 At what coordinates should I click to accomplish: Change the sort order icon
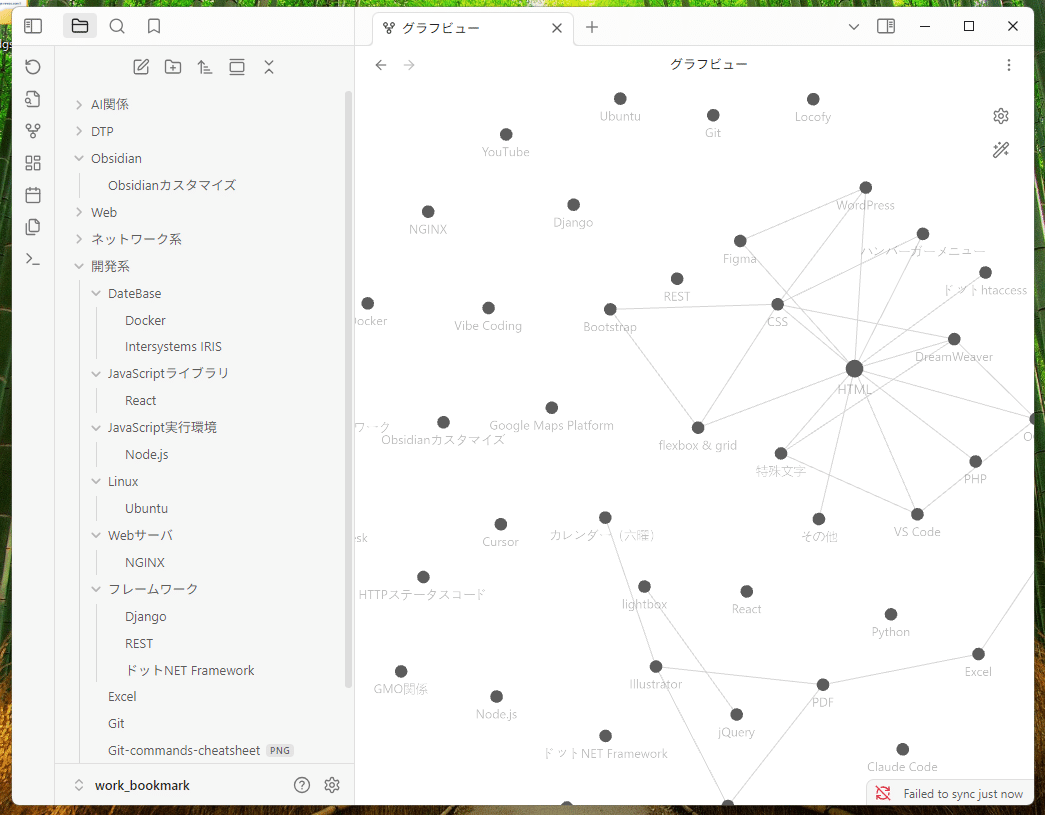[x=205, y=67]
